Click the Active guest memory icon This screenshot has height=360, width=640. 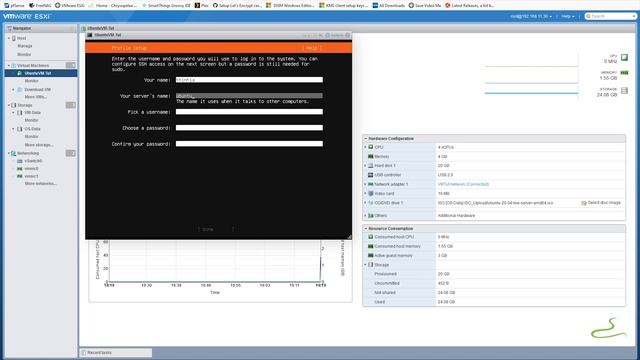click(371, 256)
